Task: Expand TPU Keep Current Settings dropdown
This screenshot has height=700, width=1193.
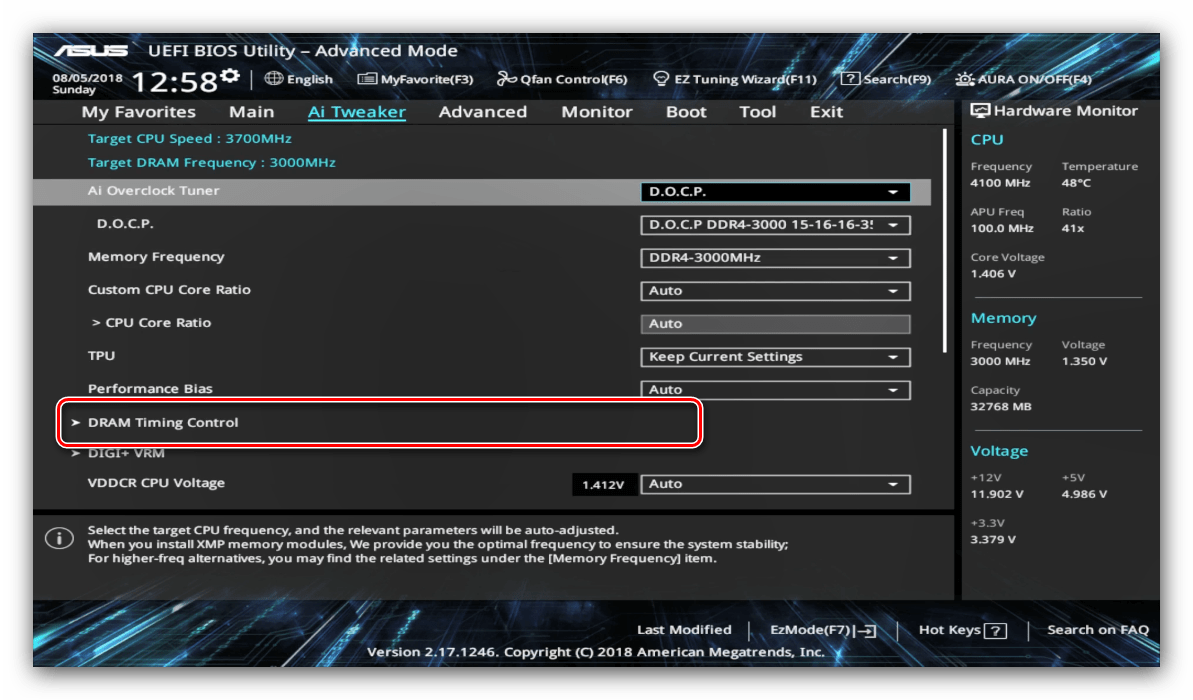Action: tap(775, 357)
